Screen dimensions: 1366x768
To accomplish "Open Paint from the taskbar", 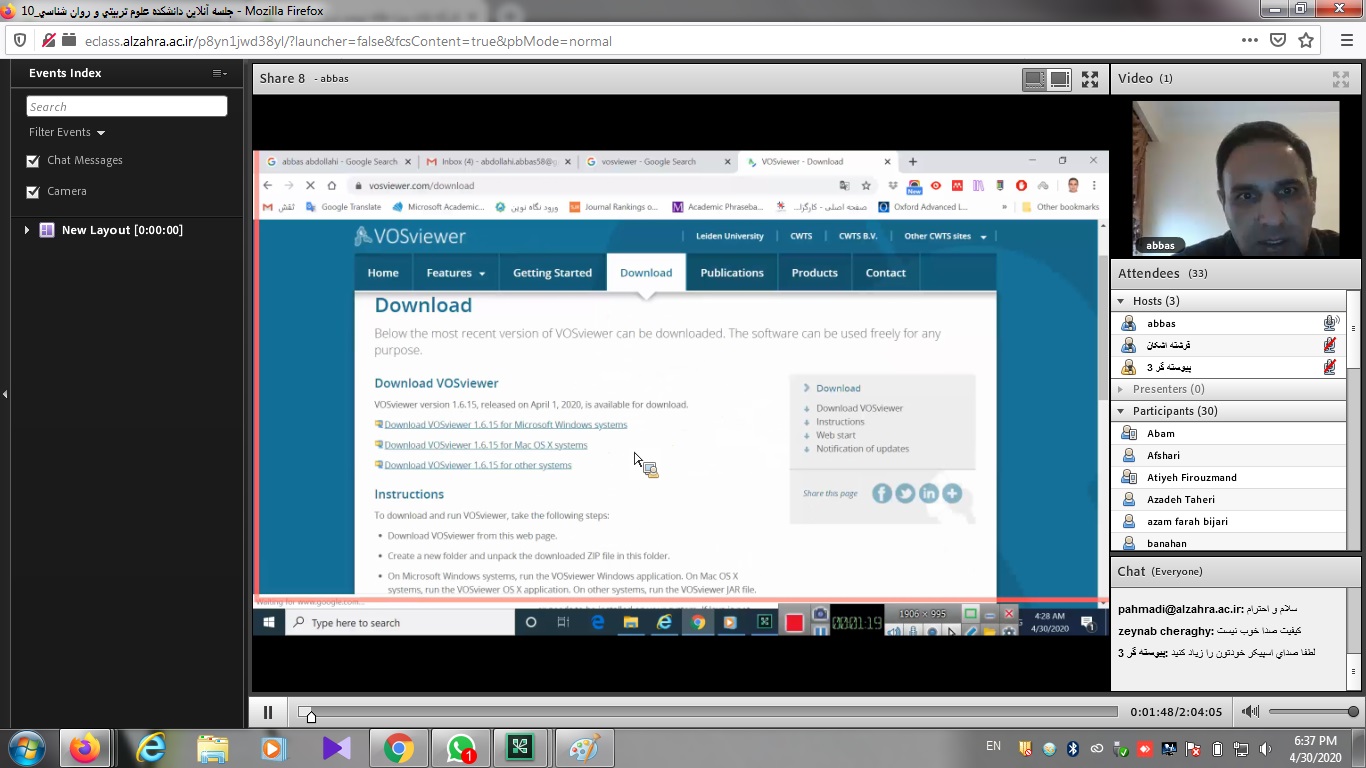I will tap(583, 748).
